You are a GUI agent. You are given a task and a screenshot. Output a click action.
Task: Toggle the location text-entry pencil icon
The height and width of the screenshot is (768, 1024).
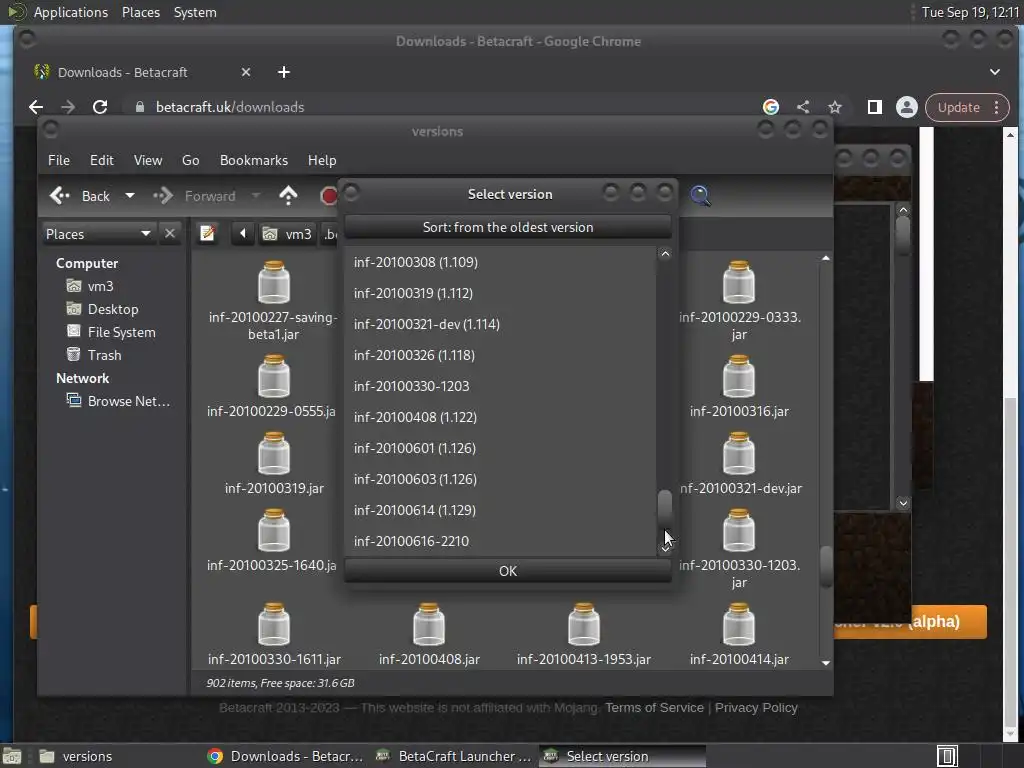(x=208, y=233)
